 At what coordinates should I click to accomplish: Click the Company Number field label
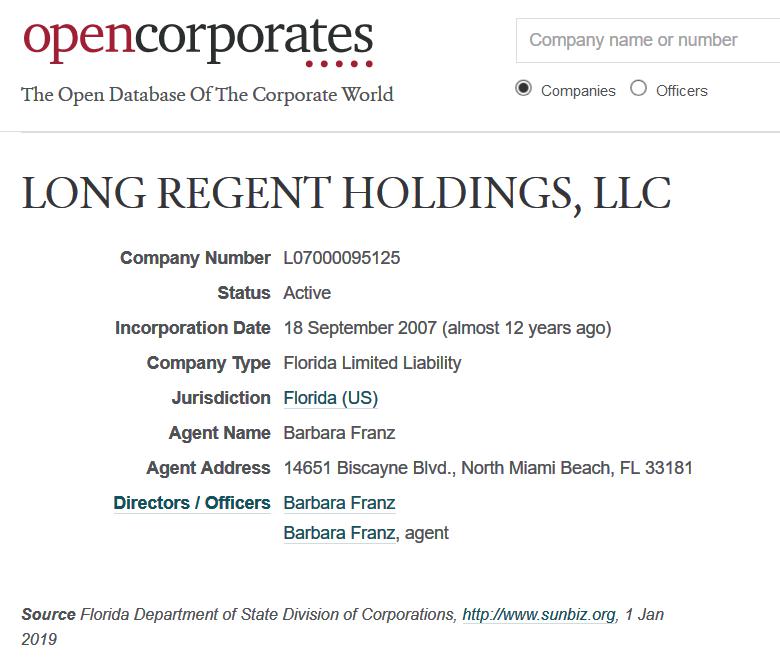coord(195,258)
